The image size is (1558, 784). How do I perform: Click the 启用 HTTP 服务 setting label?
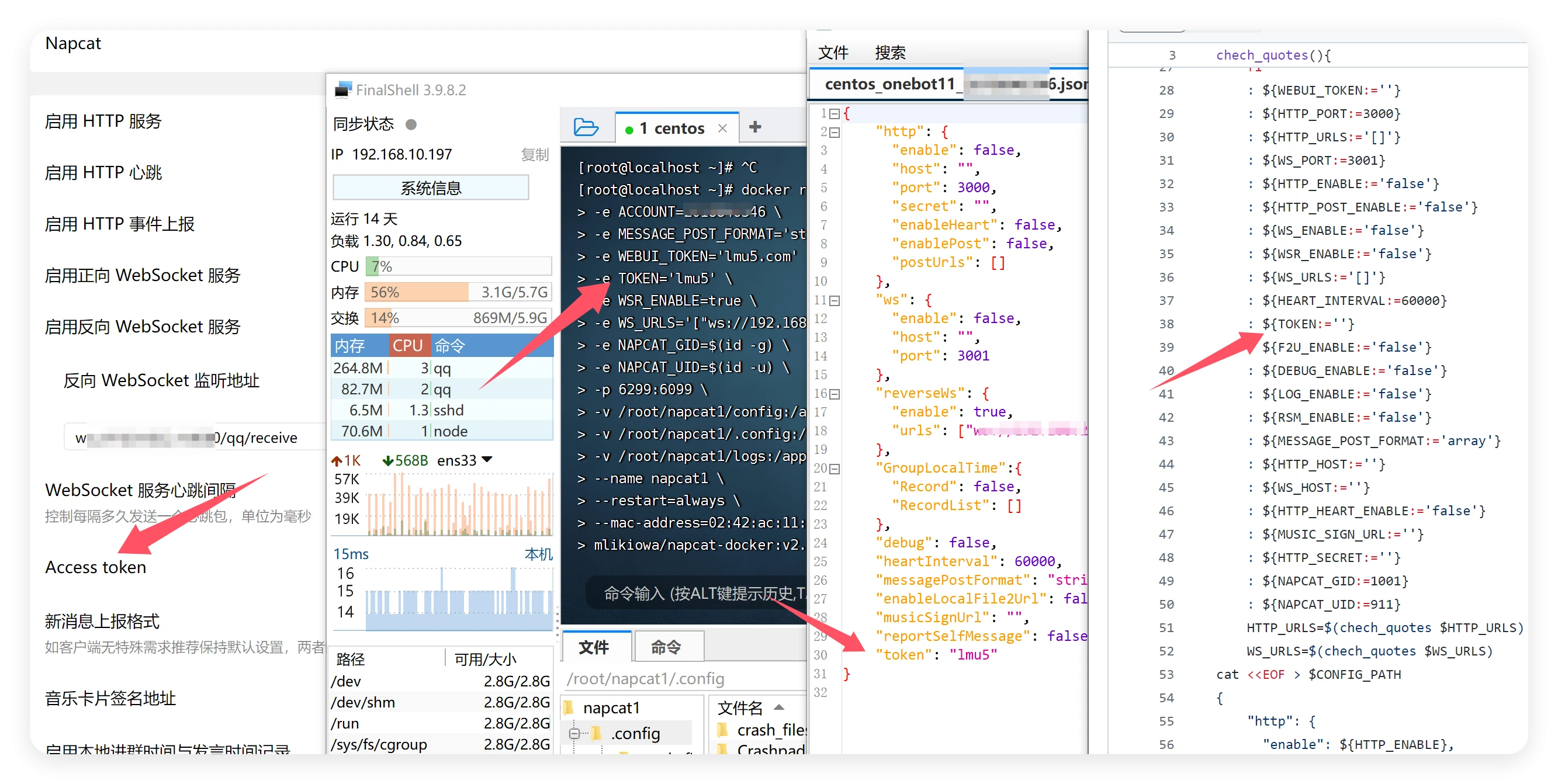click(103, 122)
